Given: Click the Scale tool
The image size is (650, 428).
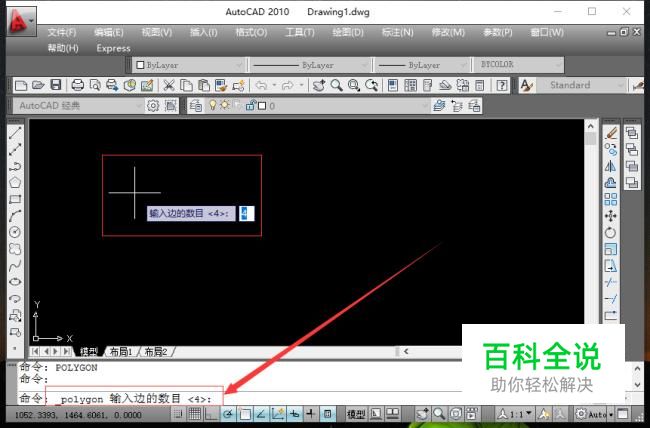Looking at the screenshot, I should tap(611, 249).
